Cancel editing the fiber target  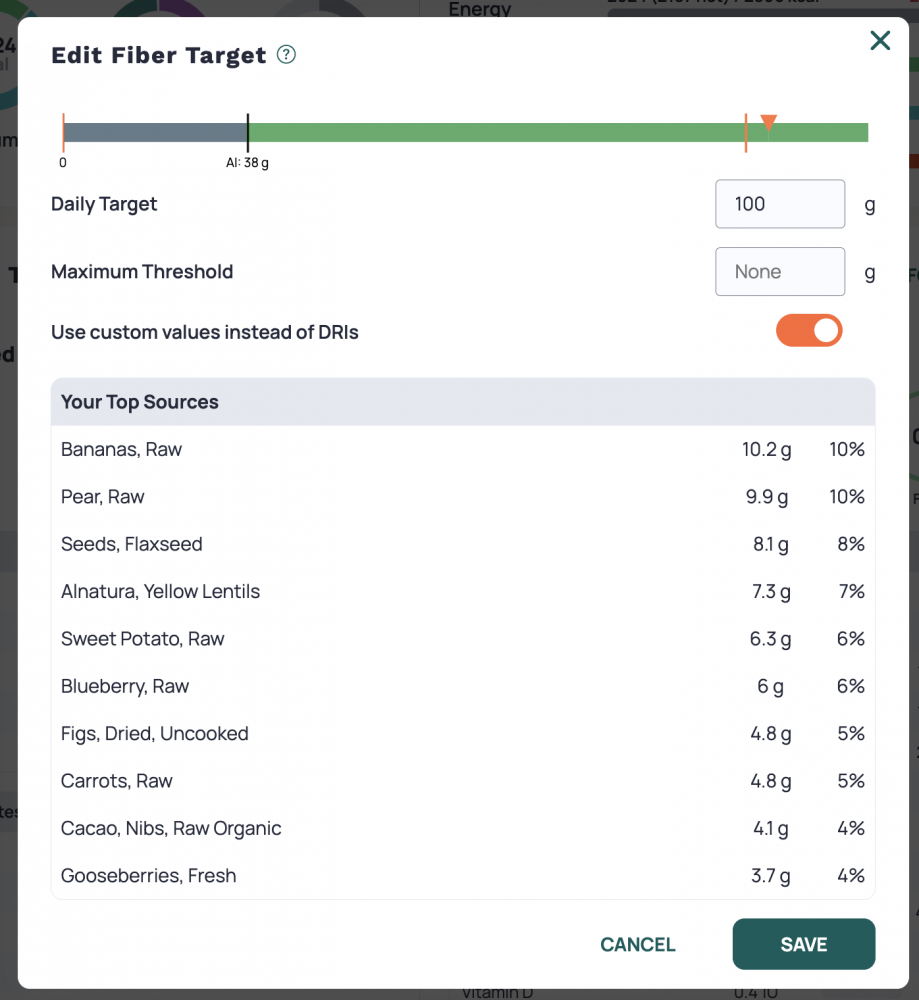(638, 945)
